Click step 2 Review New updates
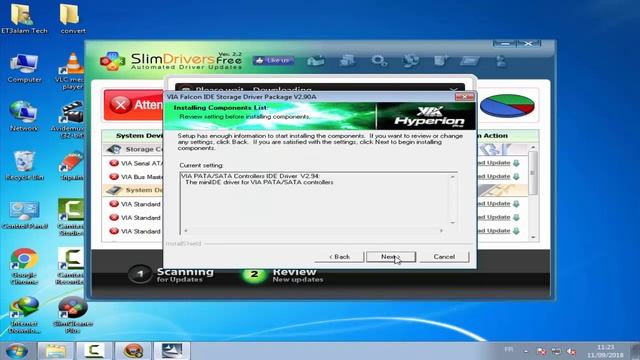Image resolution: width=640 pixels, height=360 pixels. tap(283, 275)
